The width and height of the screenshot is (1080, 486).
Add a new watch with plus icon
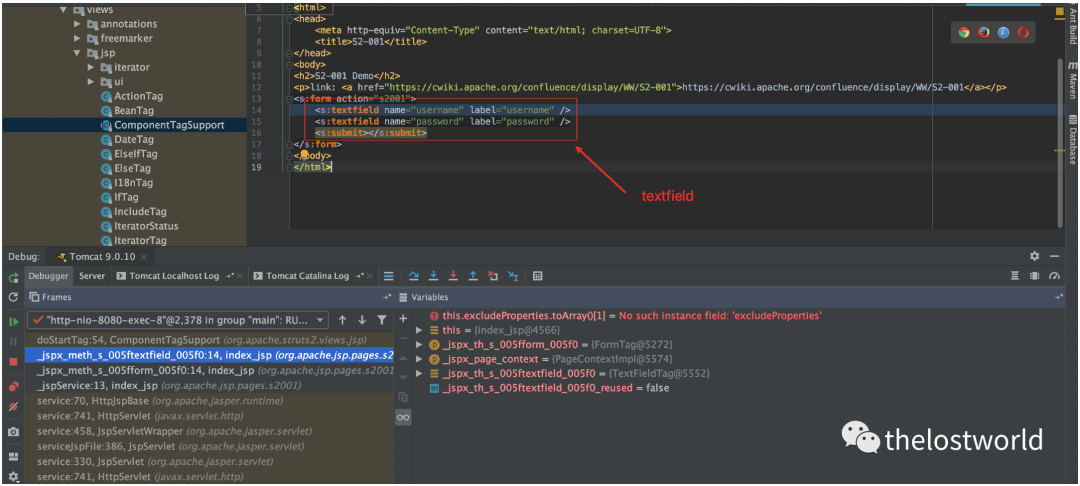[x=403, y=319]
